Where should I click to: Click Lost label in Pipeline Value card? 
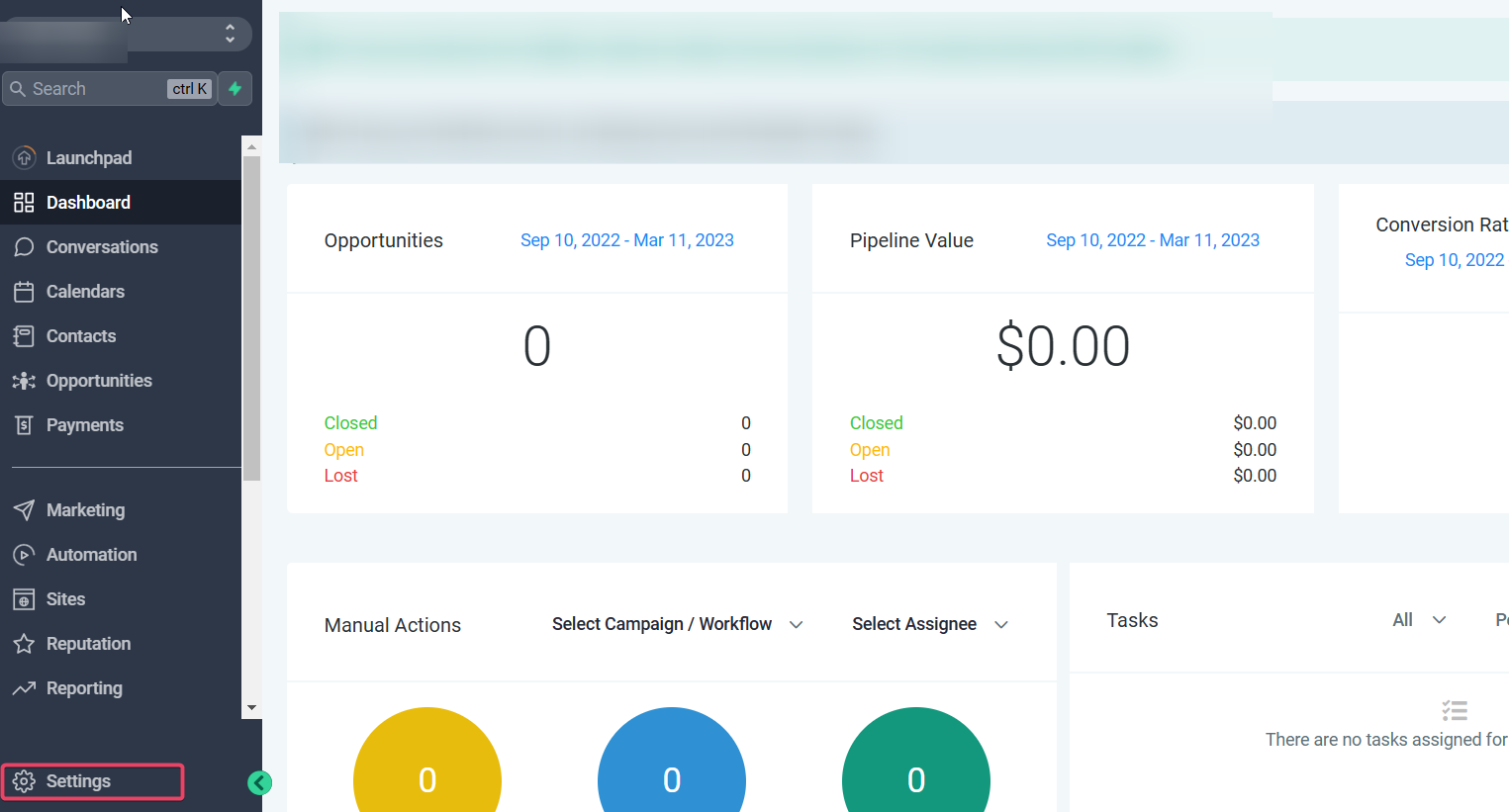[866, 476]
